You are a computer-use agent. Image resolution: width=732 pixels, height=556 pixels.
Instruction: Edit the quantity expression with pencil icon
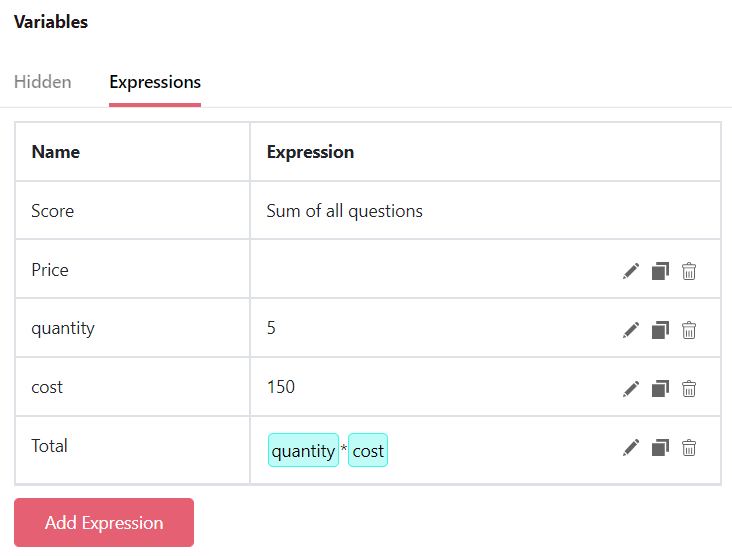(631, 330)
